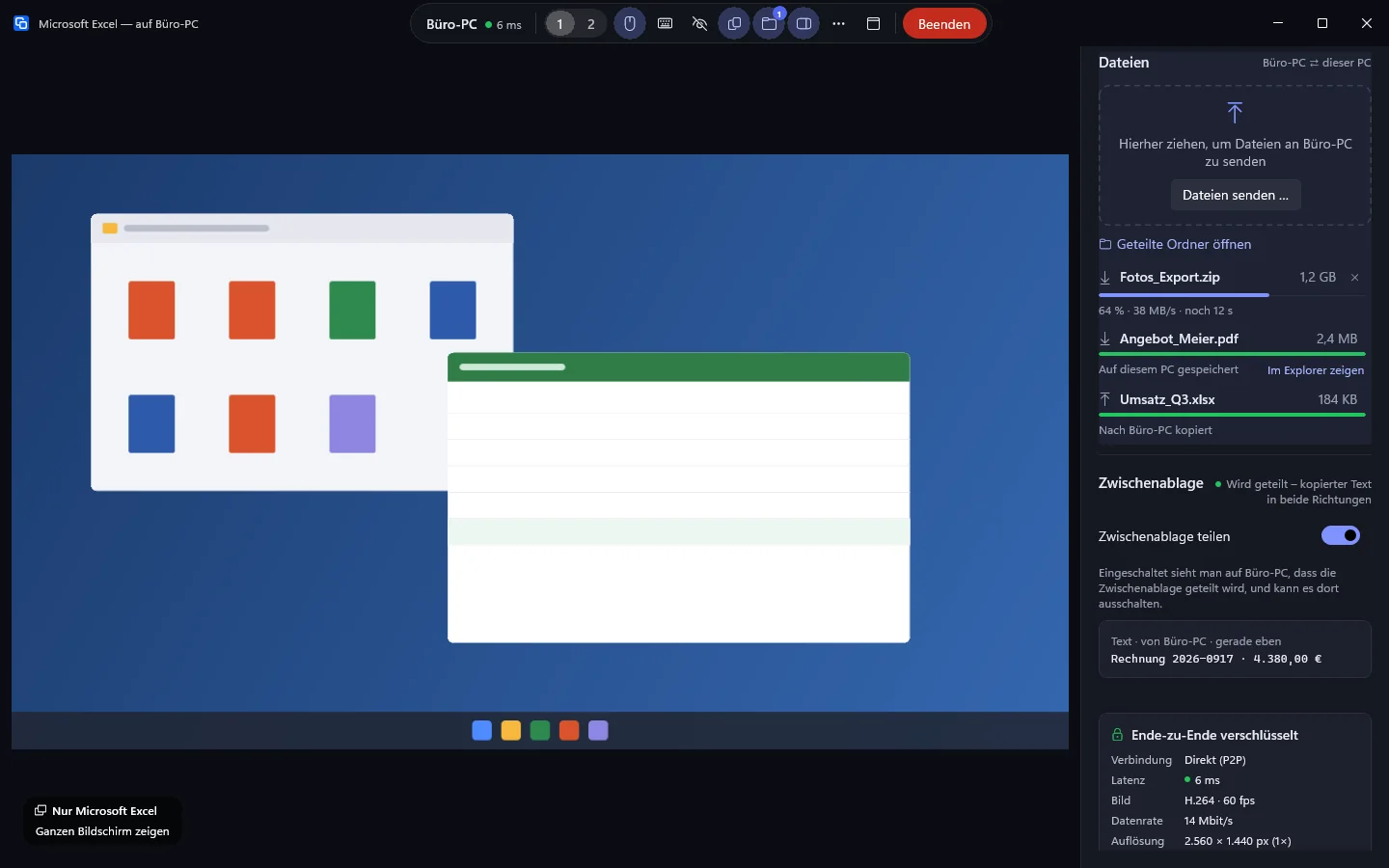This screenshot has width=1389, height=868.
Task: Toggle the side panel icon in the toolbar
Action: click(803, 24)
